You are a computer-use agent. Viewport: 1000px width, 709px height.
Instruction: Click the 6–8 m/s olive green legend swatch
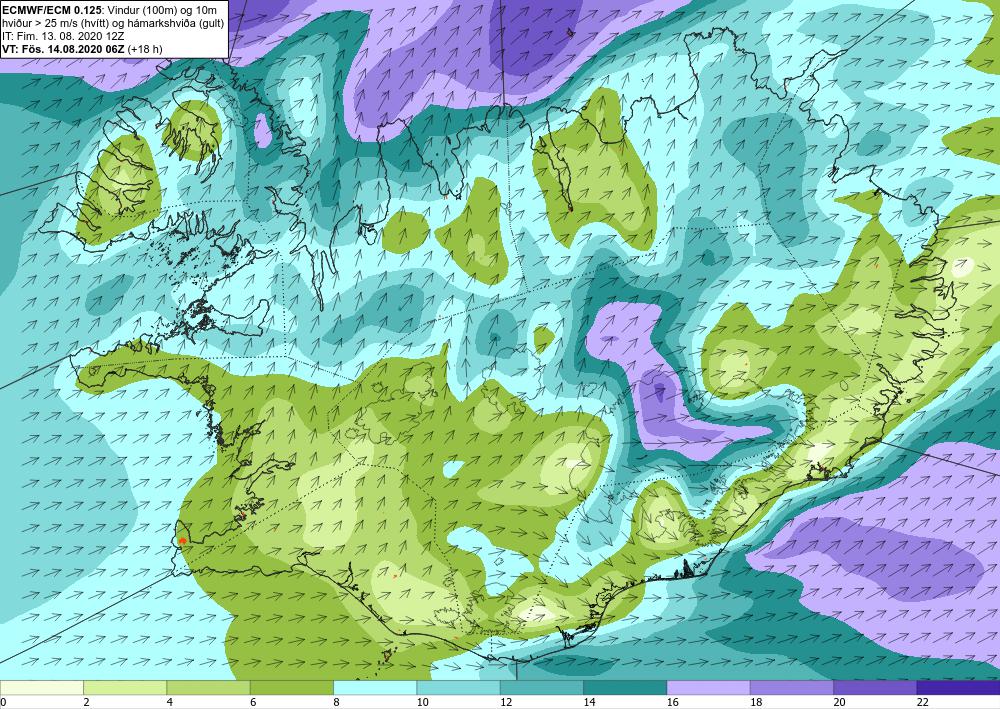tap(291, 687)
